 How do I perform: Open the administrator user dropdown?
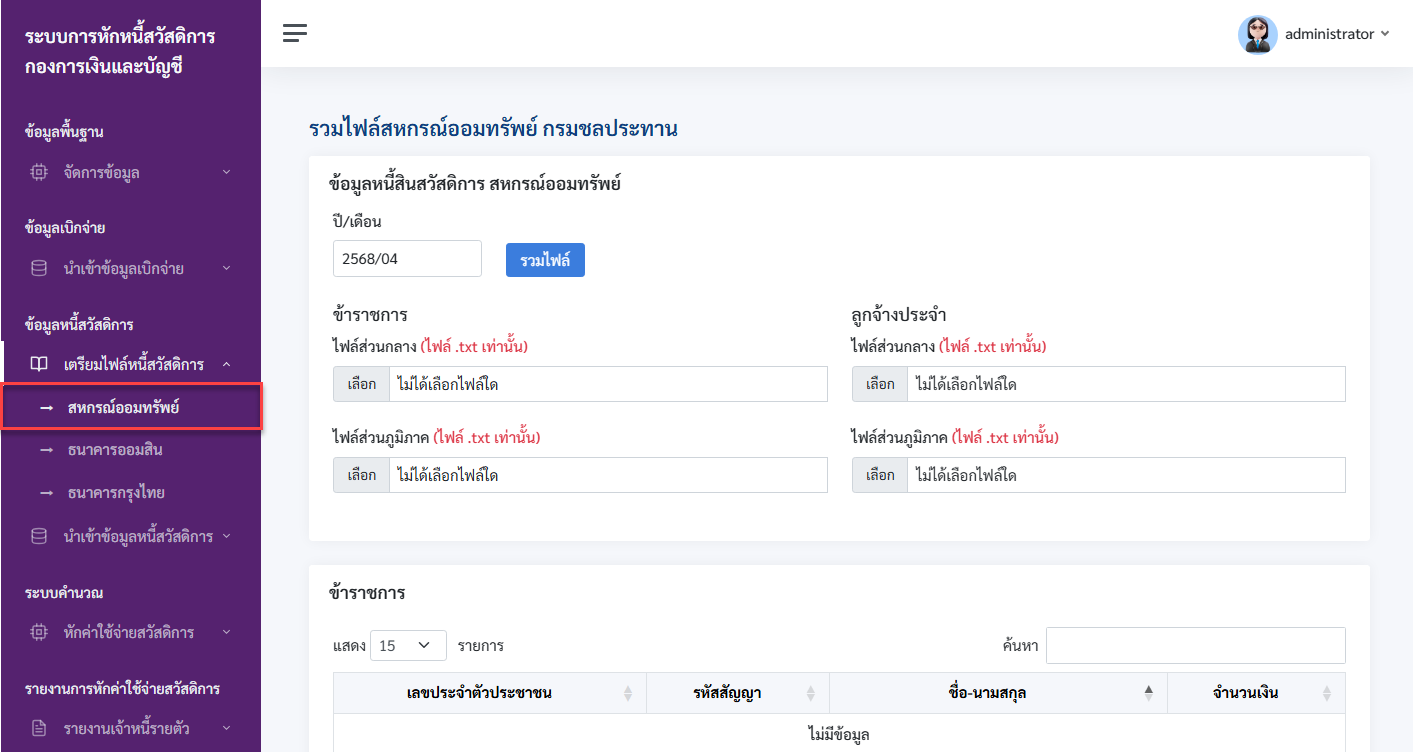click(x=1314, y=34)
